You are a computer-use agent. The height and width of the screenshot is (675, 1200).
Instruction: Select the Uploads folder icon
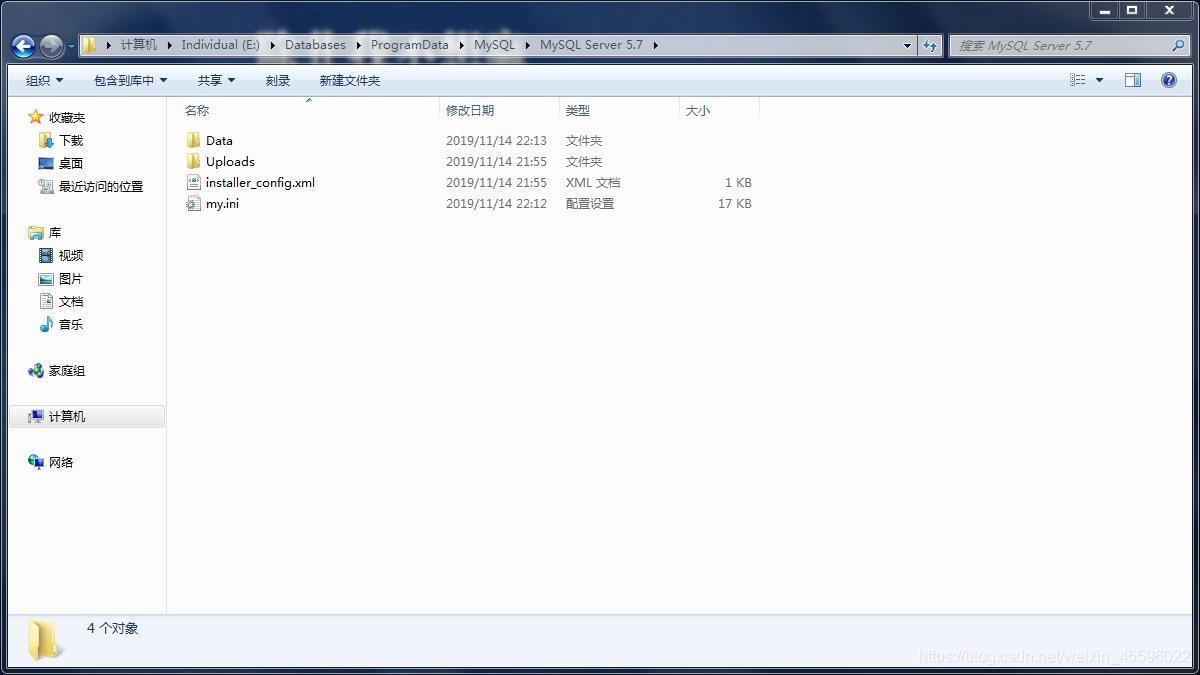(x=194, y=161)
